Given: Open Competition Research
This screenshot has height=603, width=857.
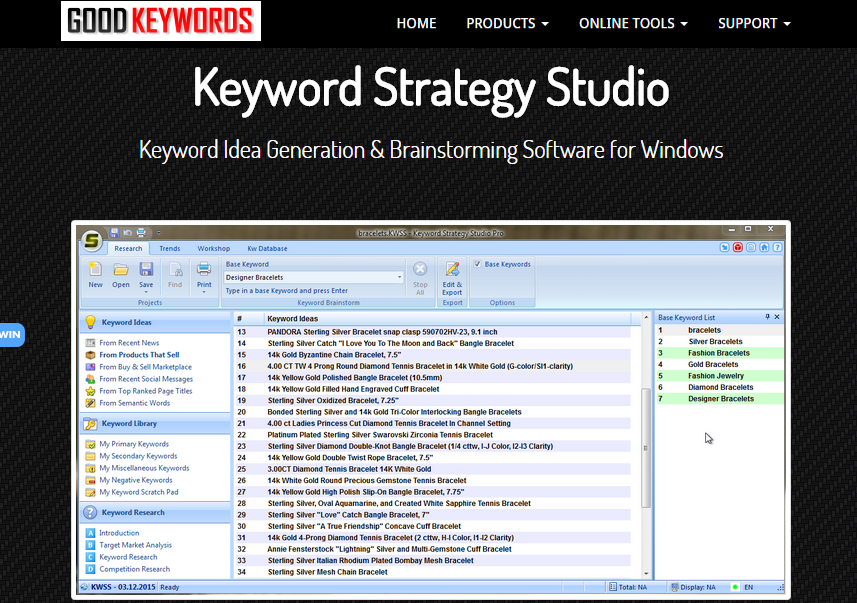Looking at the screenshot, I should tap(134, 569).
